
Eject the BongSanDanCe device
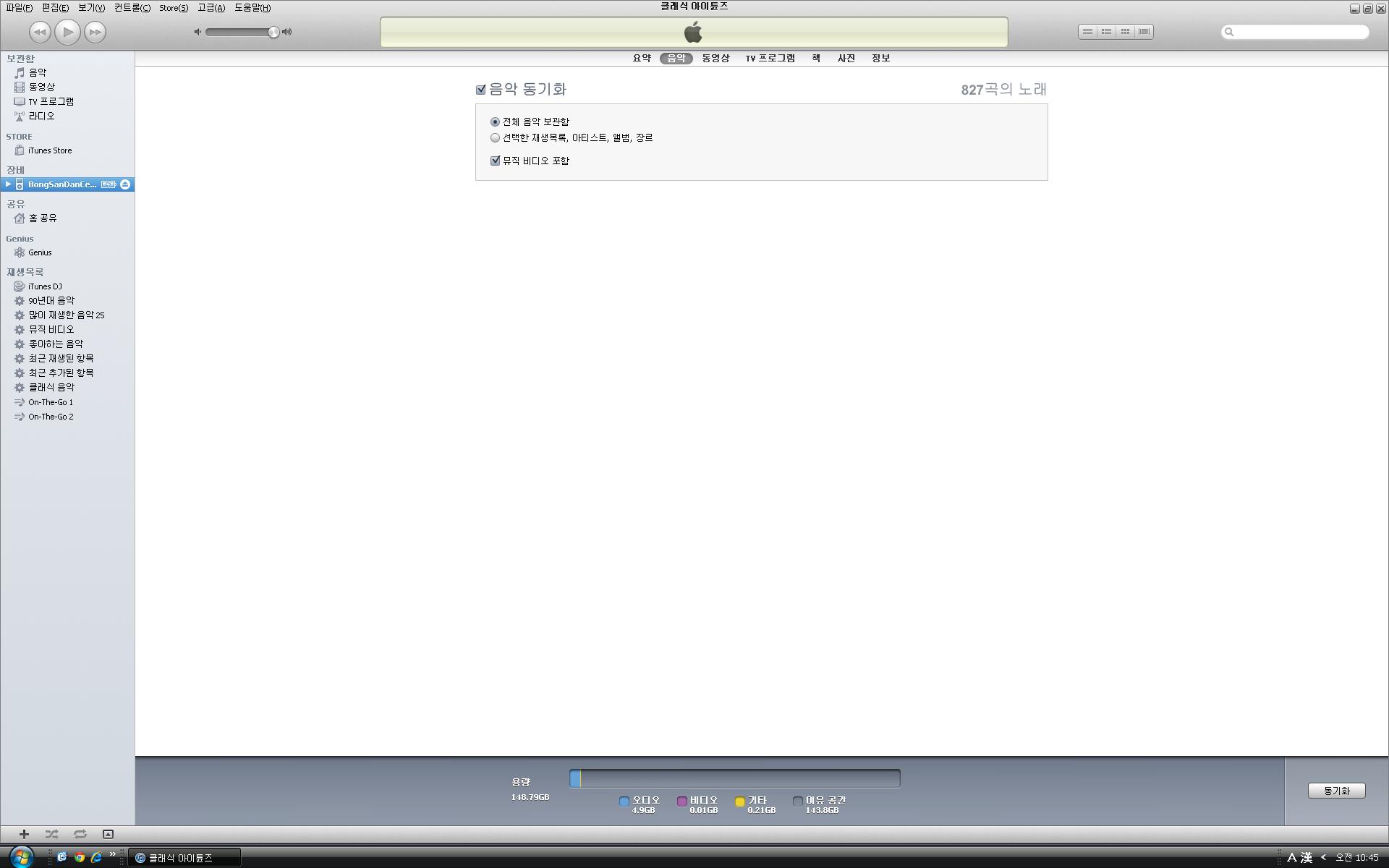point(125,184)
